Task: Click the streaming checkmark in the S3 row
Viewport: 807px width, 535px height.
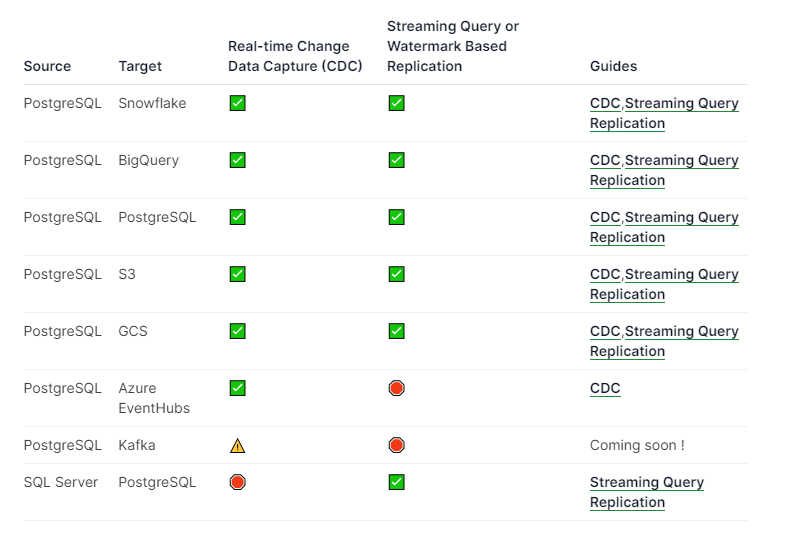Action: (396, 274)
